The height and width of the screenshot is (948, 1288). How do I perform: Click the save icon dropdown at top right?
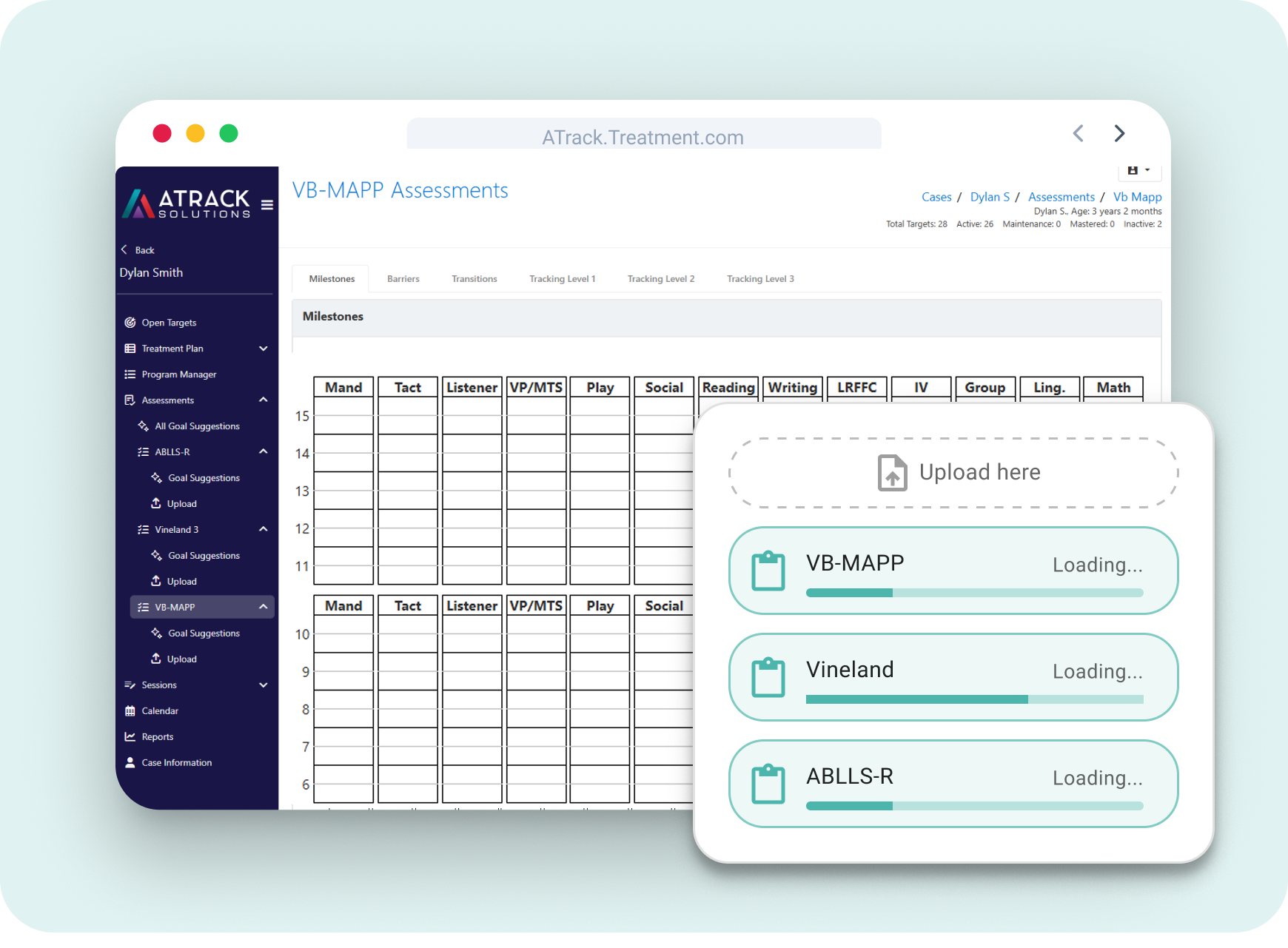point(1139,171)
